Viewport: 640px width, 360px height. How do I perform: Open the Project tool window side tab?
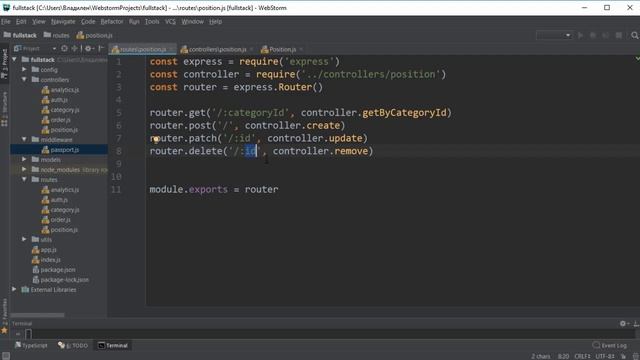click(x=4, y=64)
